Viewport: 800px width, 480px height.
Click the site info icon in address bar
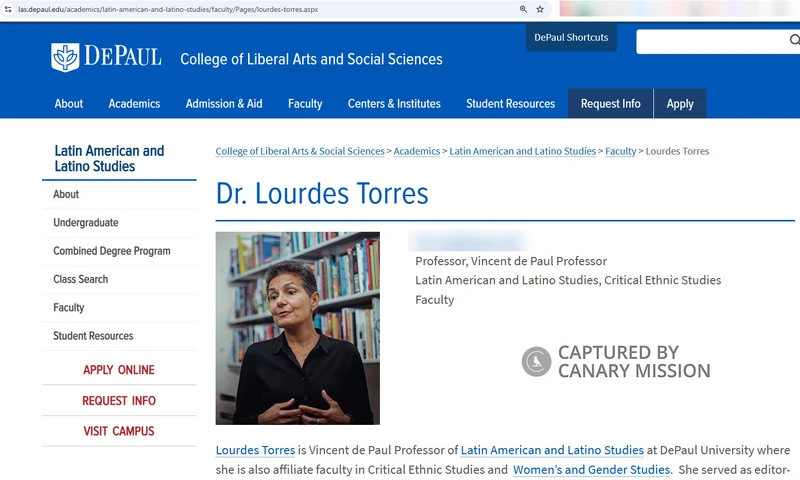click(x=8, y=9)
